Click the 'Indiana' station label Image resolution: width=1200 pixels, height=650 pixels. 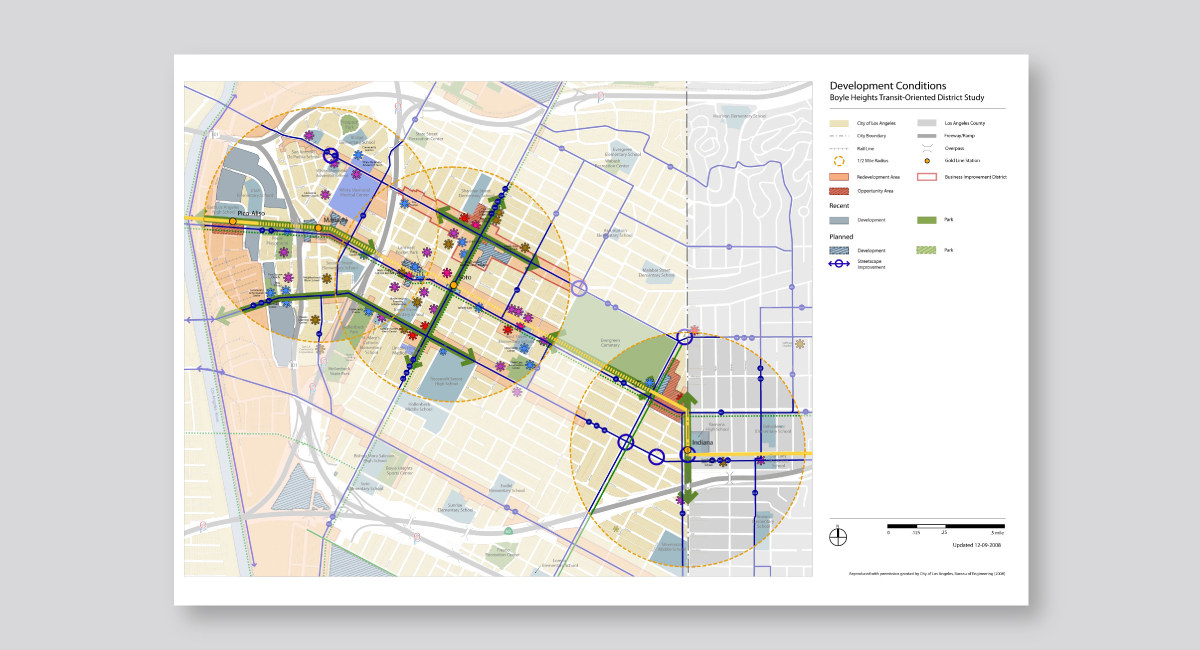coord(703,442)
